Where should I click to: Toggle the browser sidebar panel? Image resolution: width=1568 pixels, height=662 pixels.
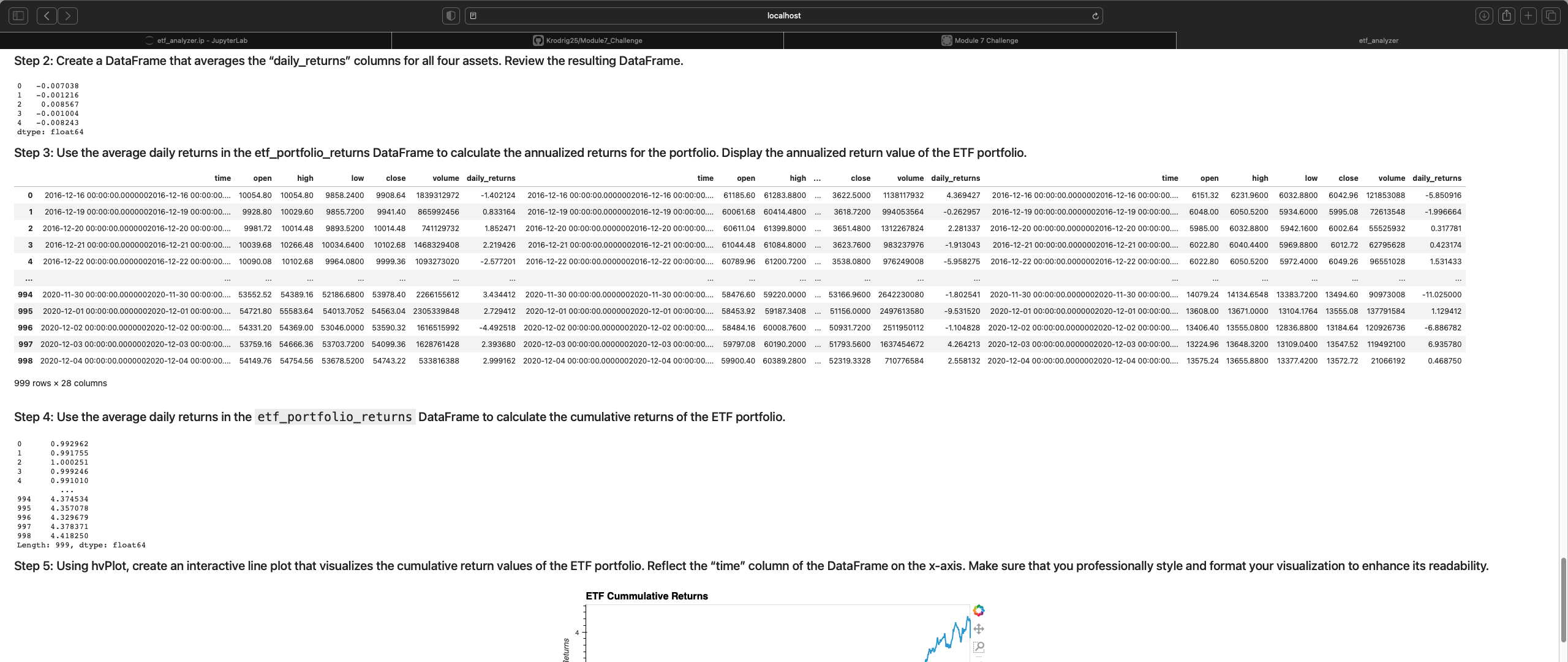(18, 15)
